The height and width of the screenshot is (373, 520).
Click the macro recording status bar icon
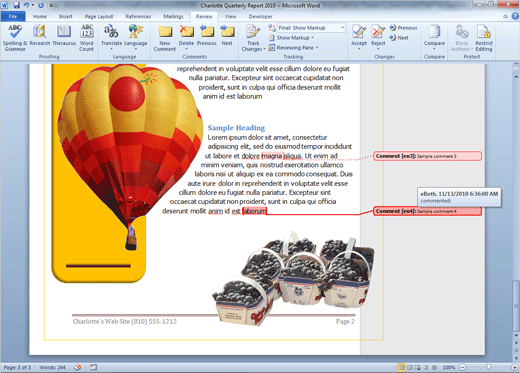(93, 367)
